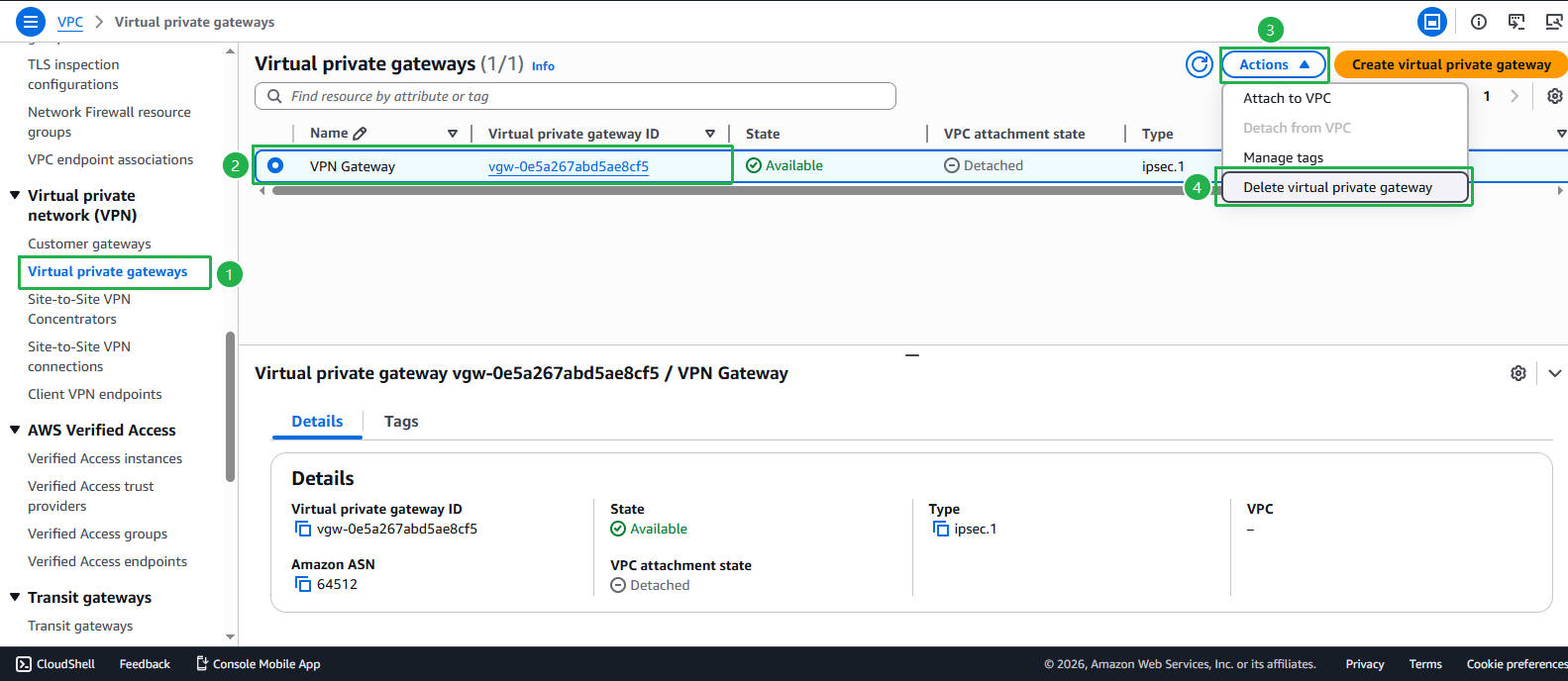Open Client VPN endpoints

click(95, 394)
